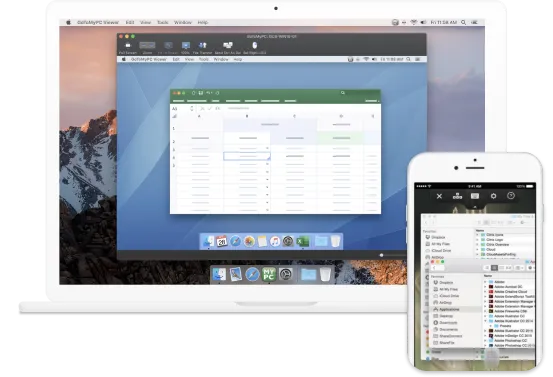Screen dimensions: 553x377
Task: Select Downloads in the phone Finder sidebar
Action: coord(445,323)
